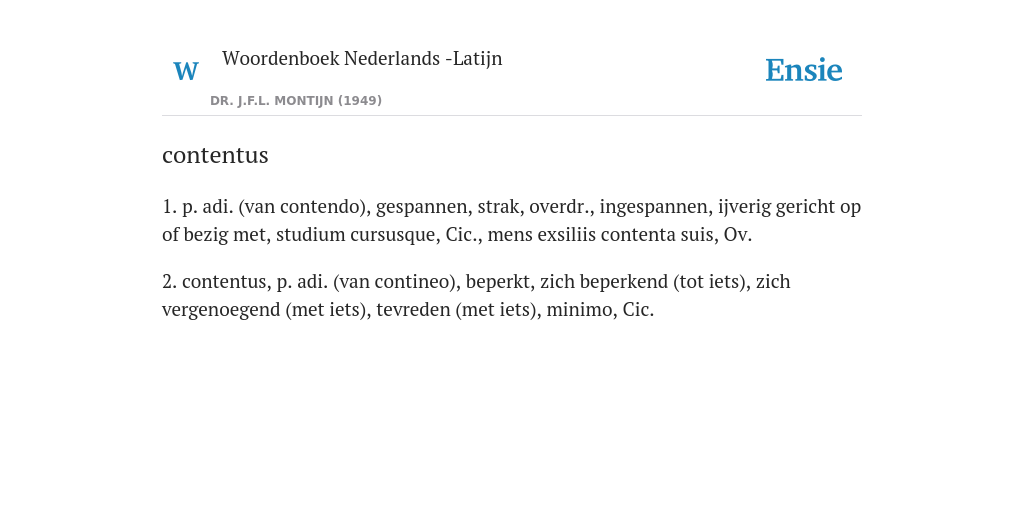Viewport: 1024px width, 512px height.
Task: Click the 'Ov.' citation in entry one
Action: [738, 235]
